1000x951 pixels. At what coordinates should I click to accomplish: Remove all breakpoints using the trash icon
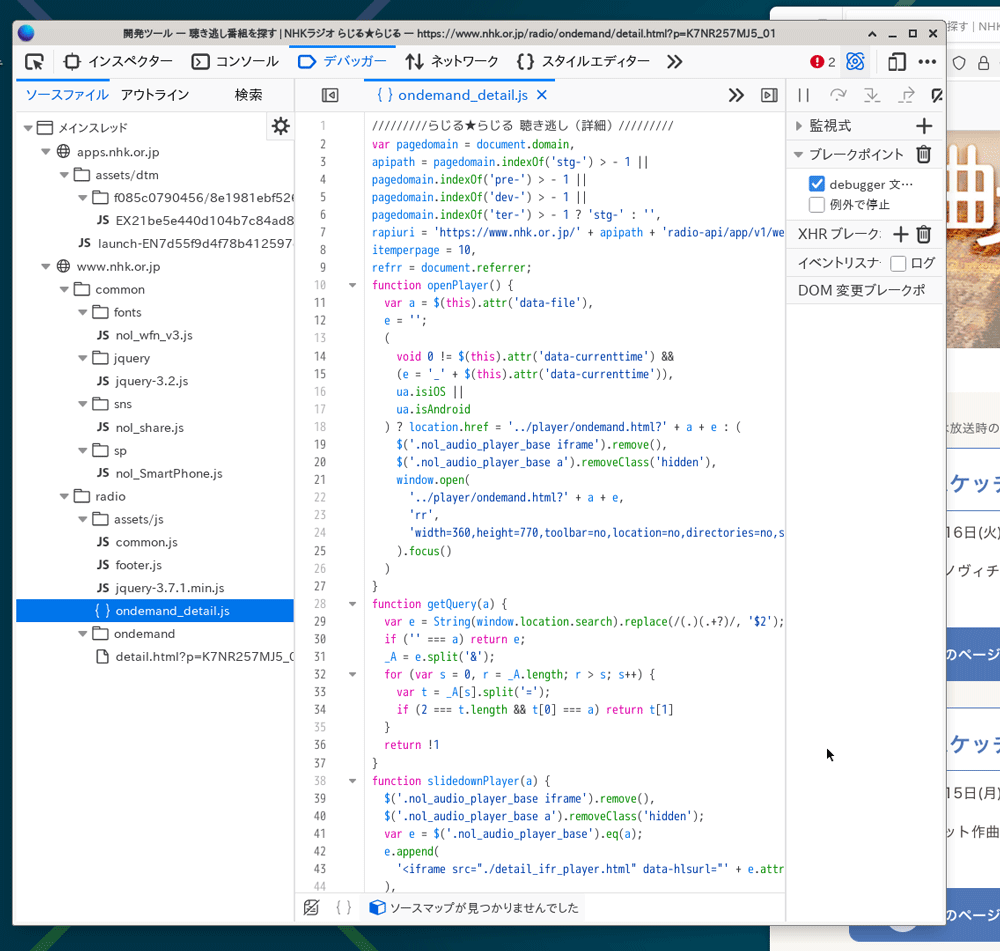923,155
